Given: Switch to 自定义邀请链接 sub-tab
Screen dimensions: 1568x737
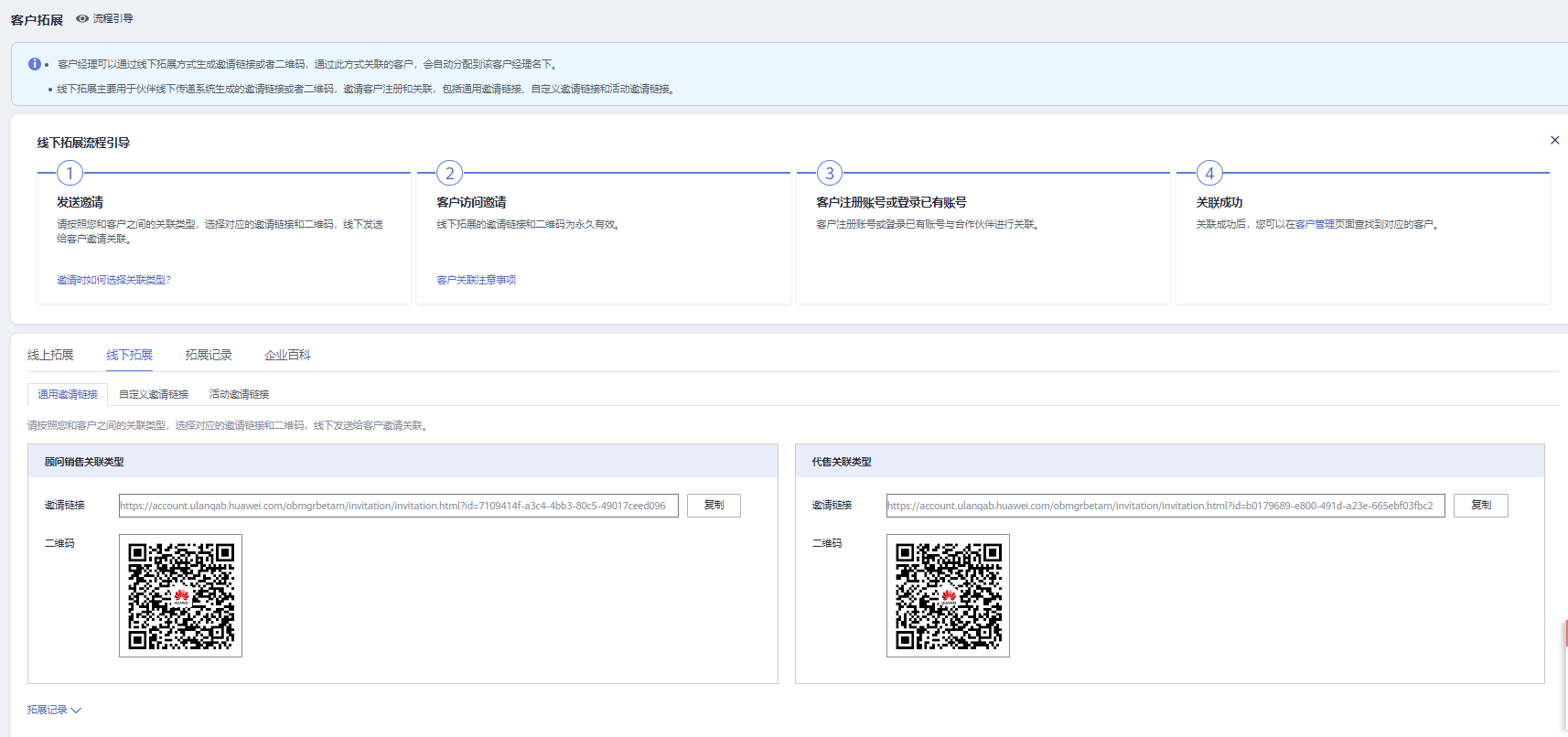Looking at the screenshot, I should tap(154, 394).
